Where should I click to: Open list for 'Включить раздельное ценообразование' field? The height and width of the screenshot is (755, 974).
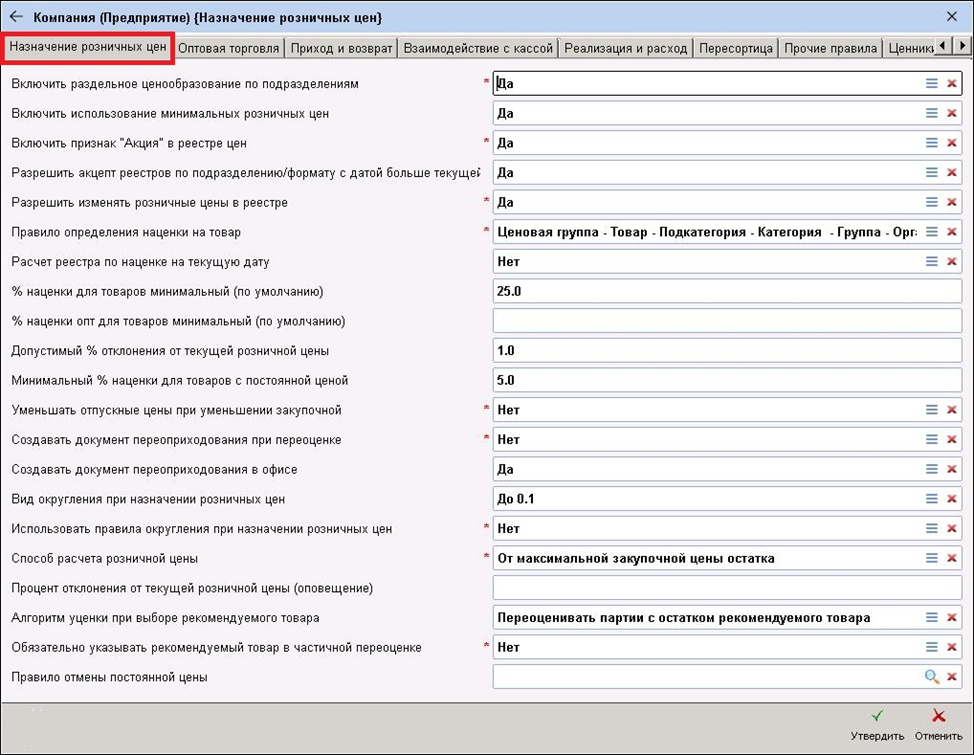click(x=932, y=84)
